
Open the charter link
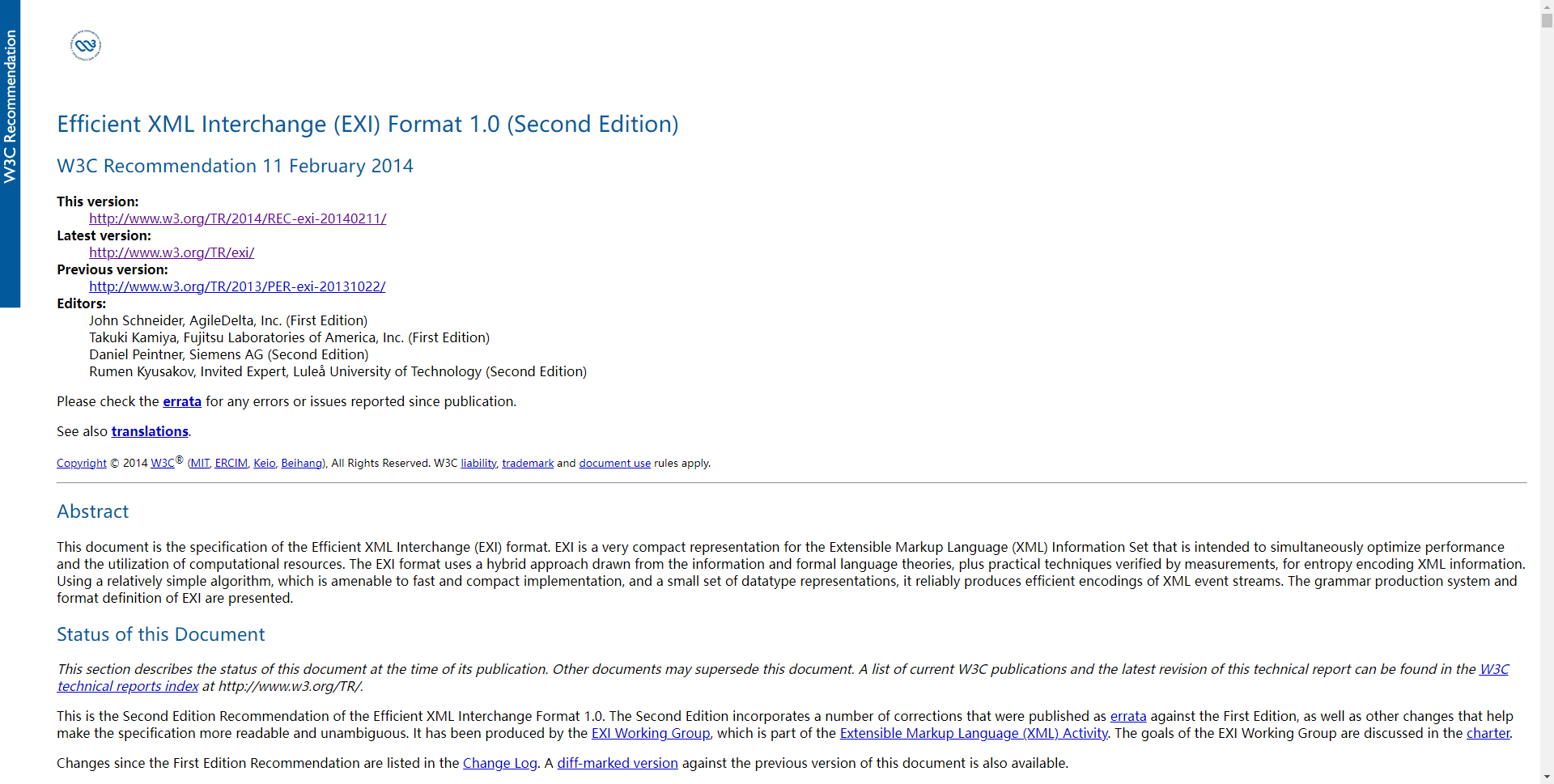click(x=1488, y=733)
